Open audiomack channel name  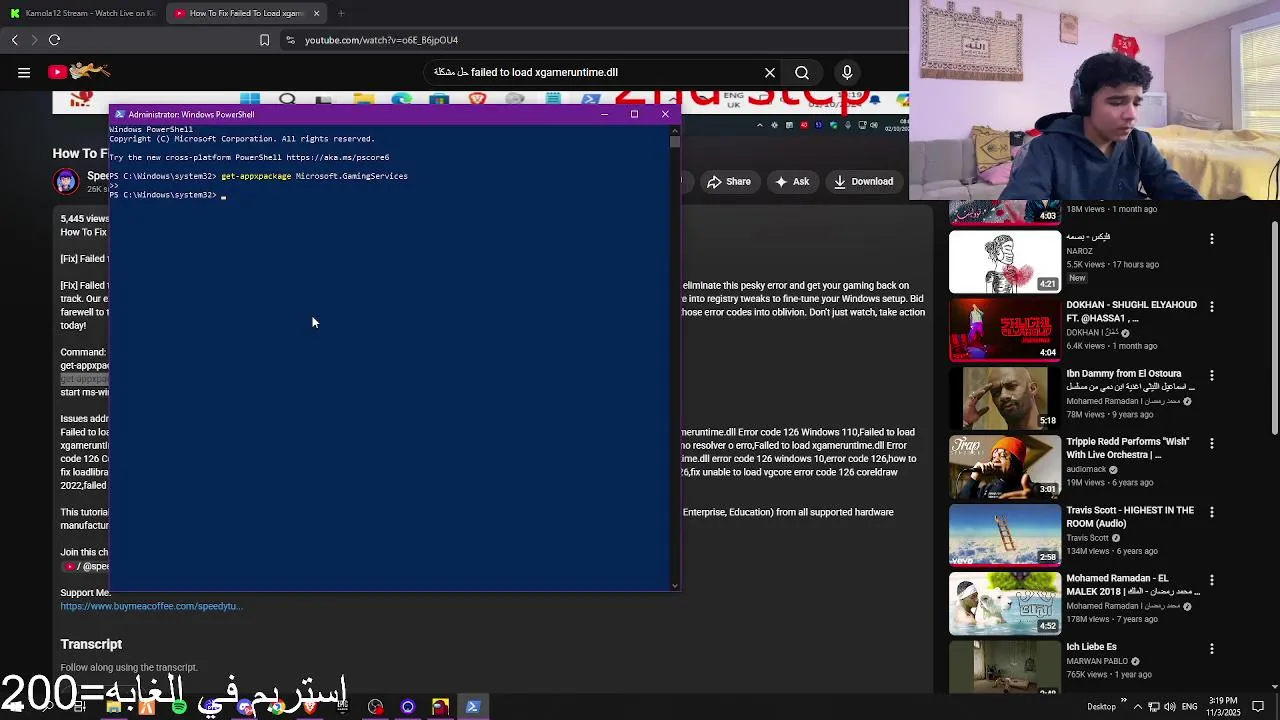point(1086,469)
